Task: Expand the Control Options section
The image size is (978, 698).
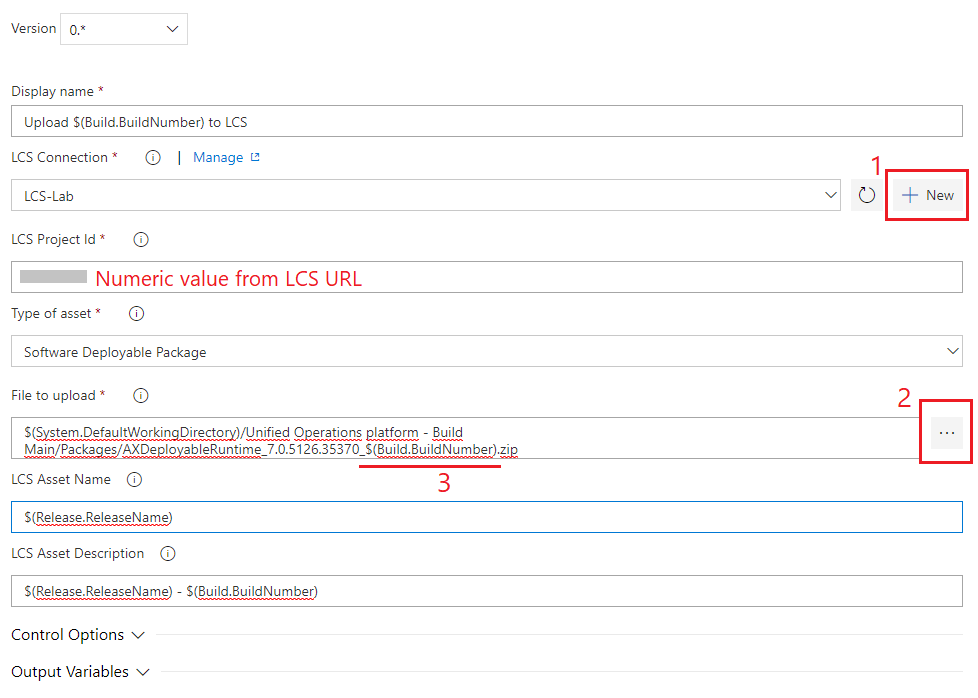Action: [x=78, y=635]
